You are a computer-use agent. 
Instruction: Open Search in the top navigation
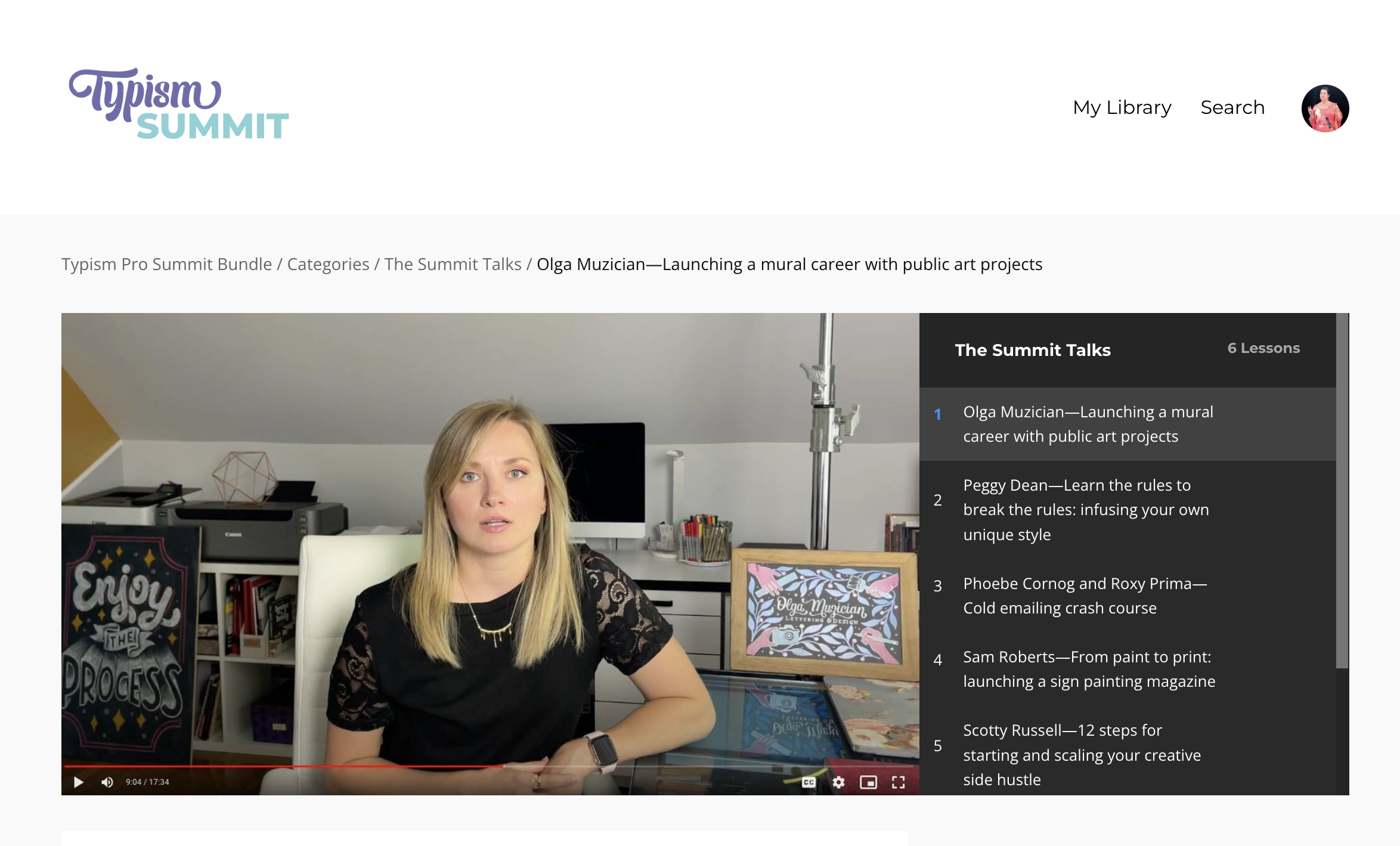click(1232, 107)
